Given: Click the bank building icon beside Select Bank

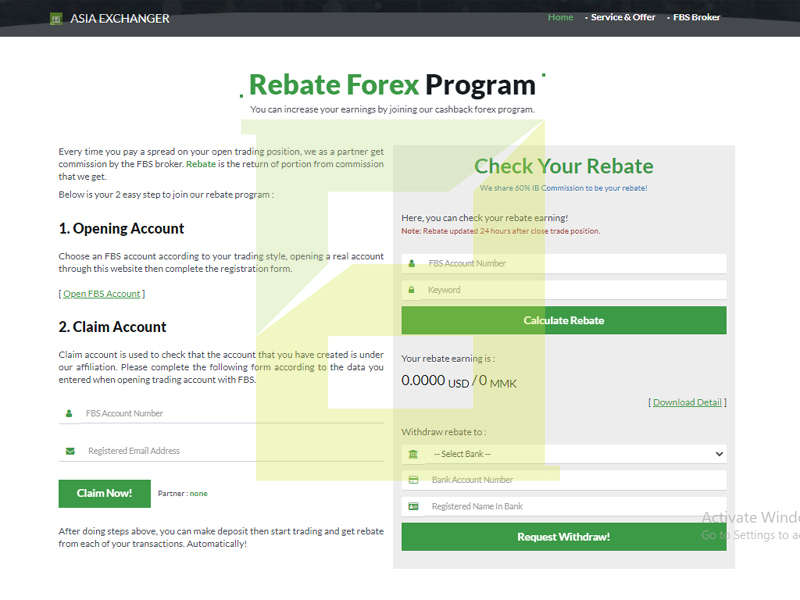Looking at the screenshot, I should coord(413,454).
